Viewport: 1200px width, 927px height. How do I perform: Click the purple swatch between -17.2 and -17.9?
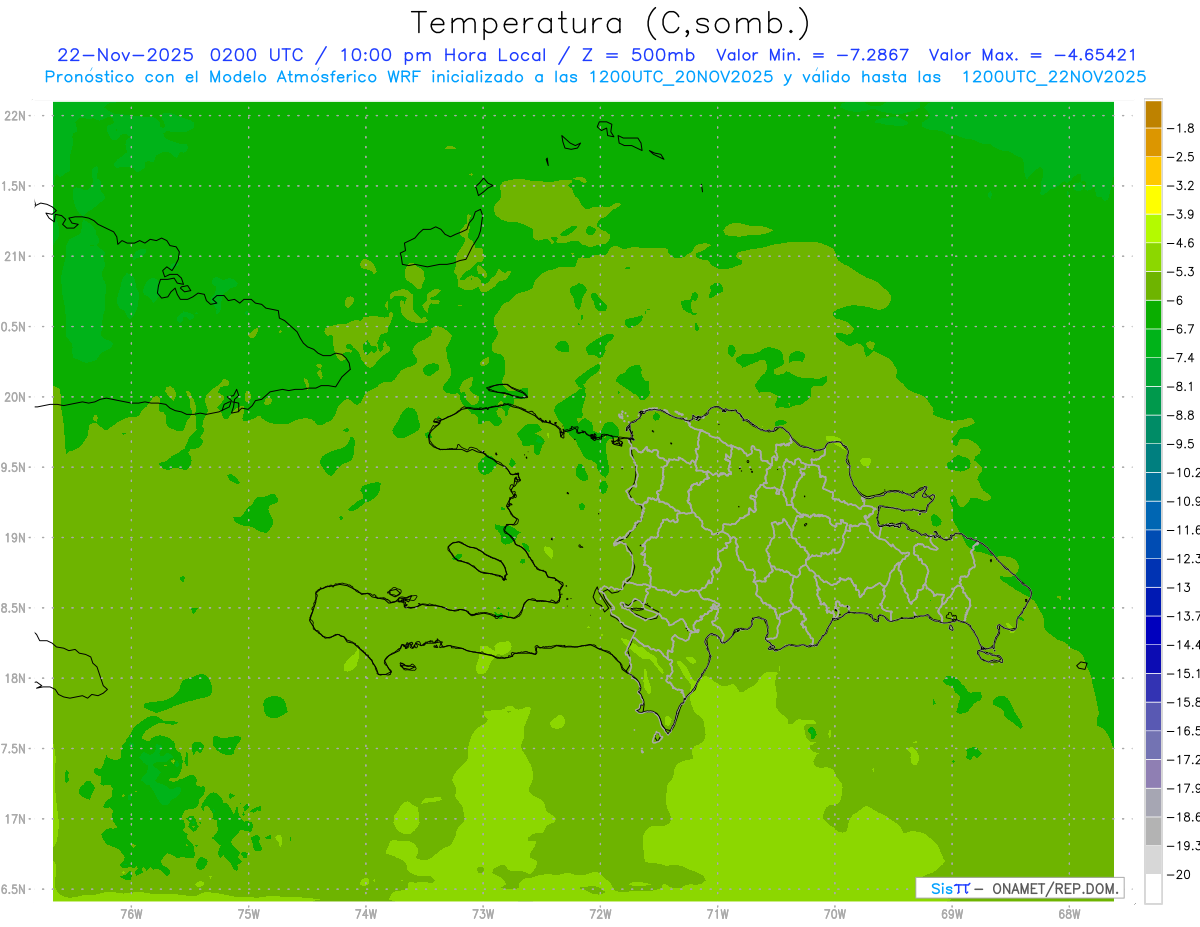[1153, 773]
